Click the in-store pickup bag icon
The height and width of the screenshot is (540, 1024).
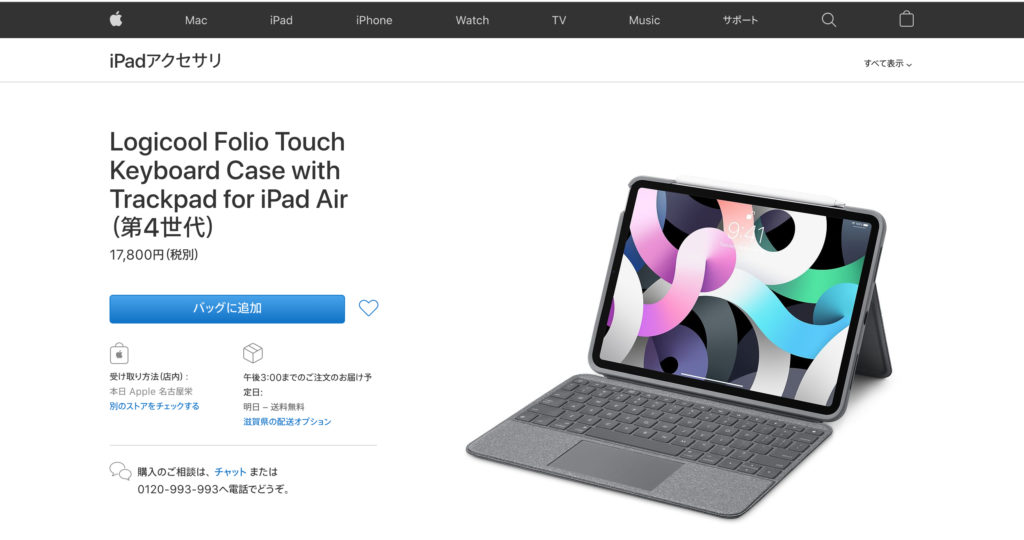click(119, 353)
